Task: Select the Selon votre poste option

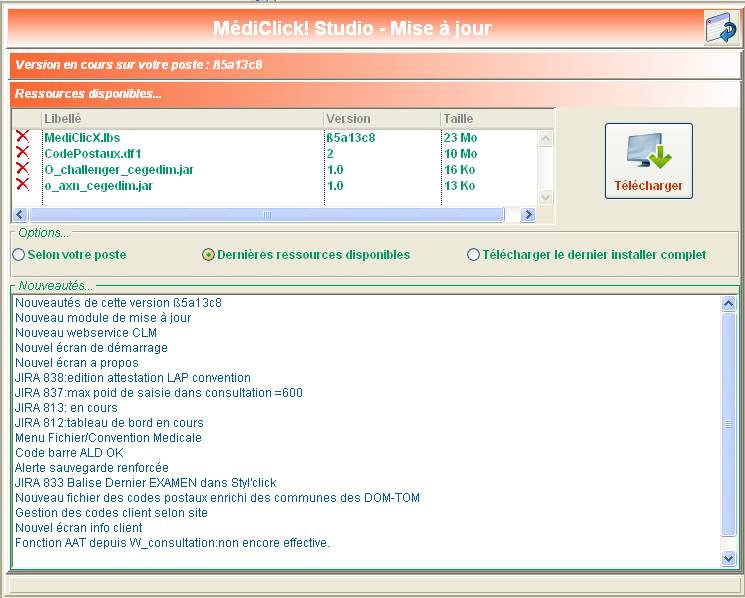Action: point(69,255)
